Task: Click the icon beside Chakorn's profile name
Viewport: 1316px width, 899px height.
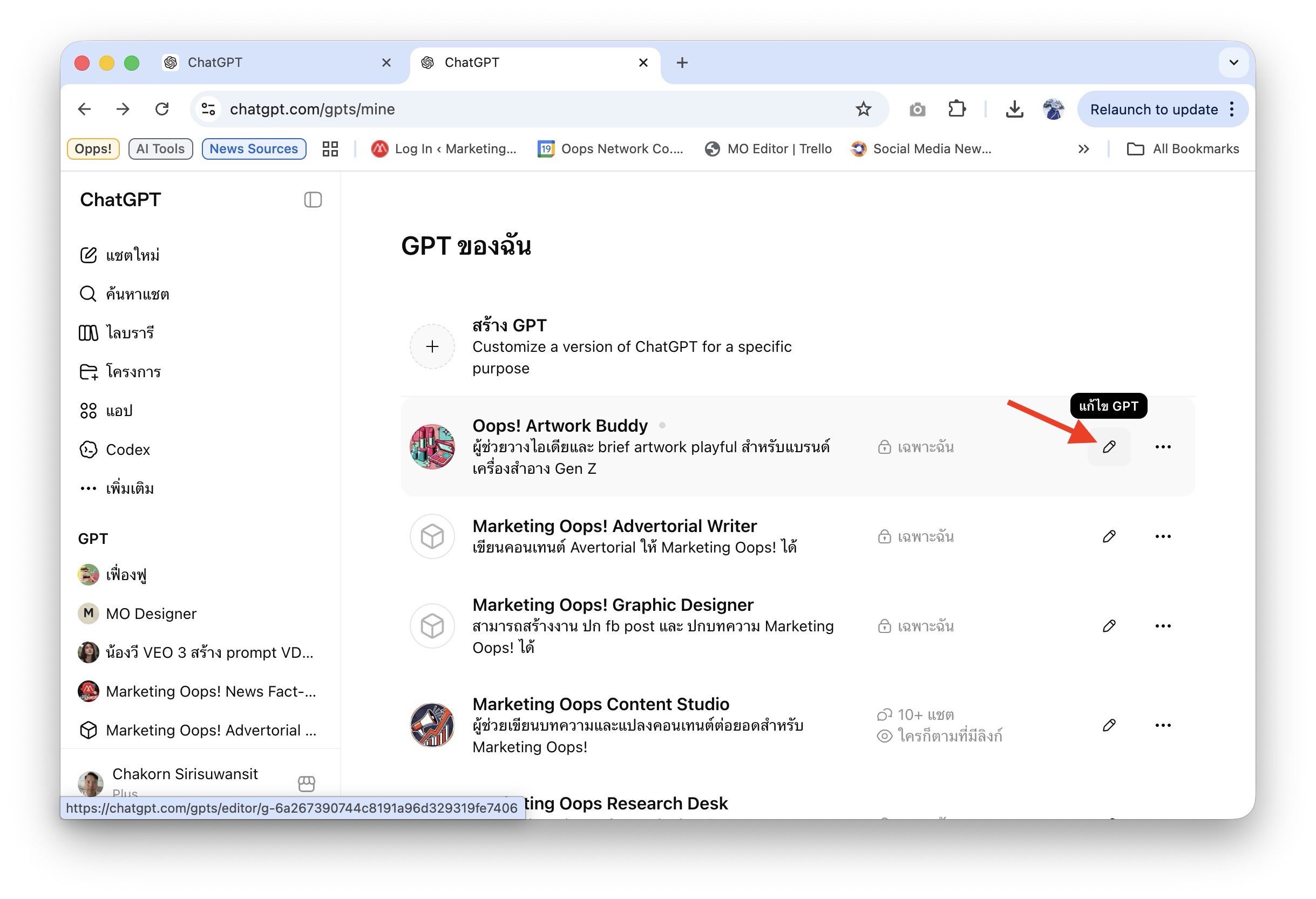Action: [307, 783]
